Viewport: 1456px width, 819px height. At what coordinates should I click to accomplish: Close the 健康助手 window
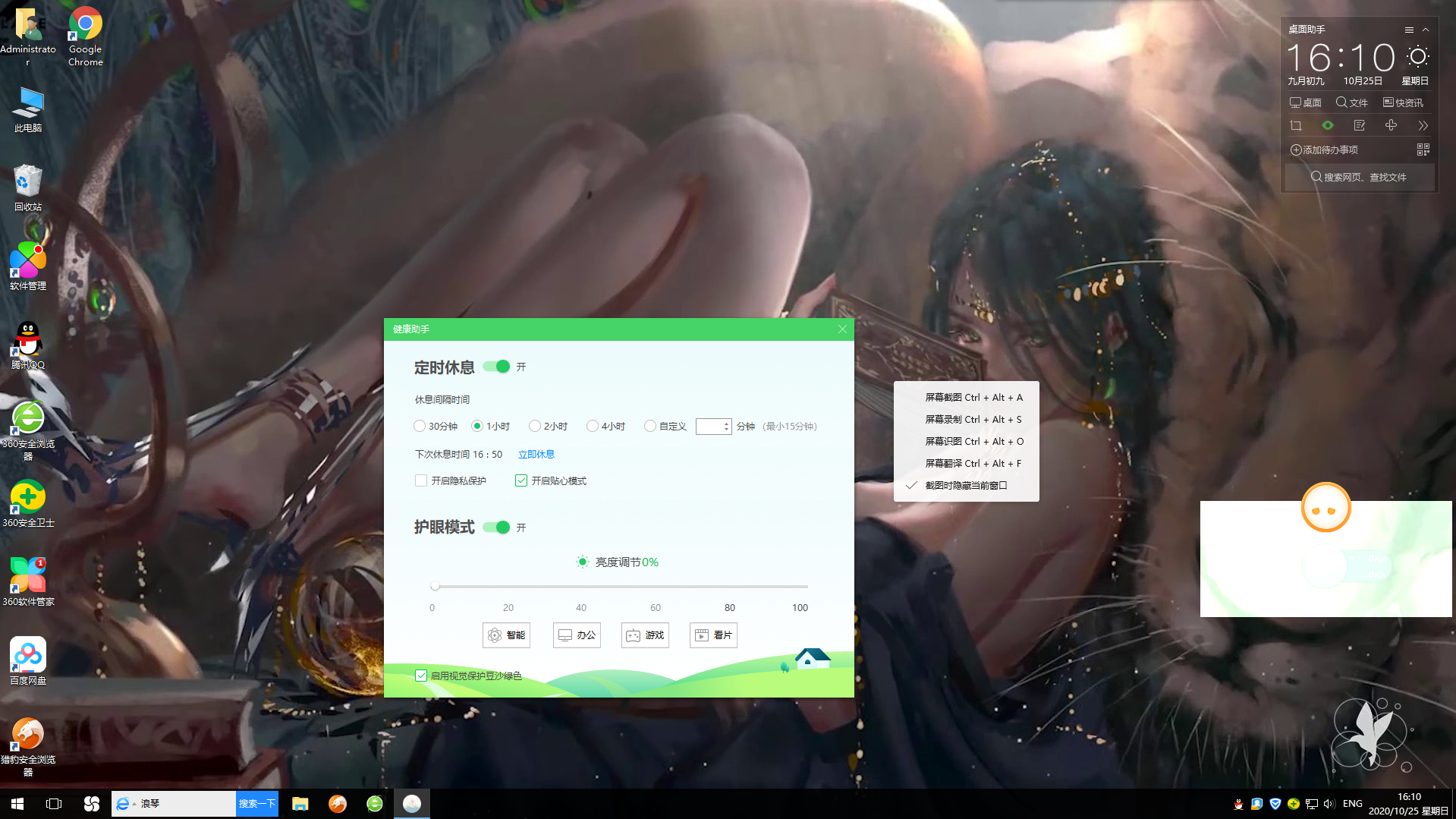coord(842,329)
